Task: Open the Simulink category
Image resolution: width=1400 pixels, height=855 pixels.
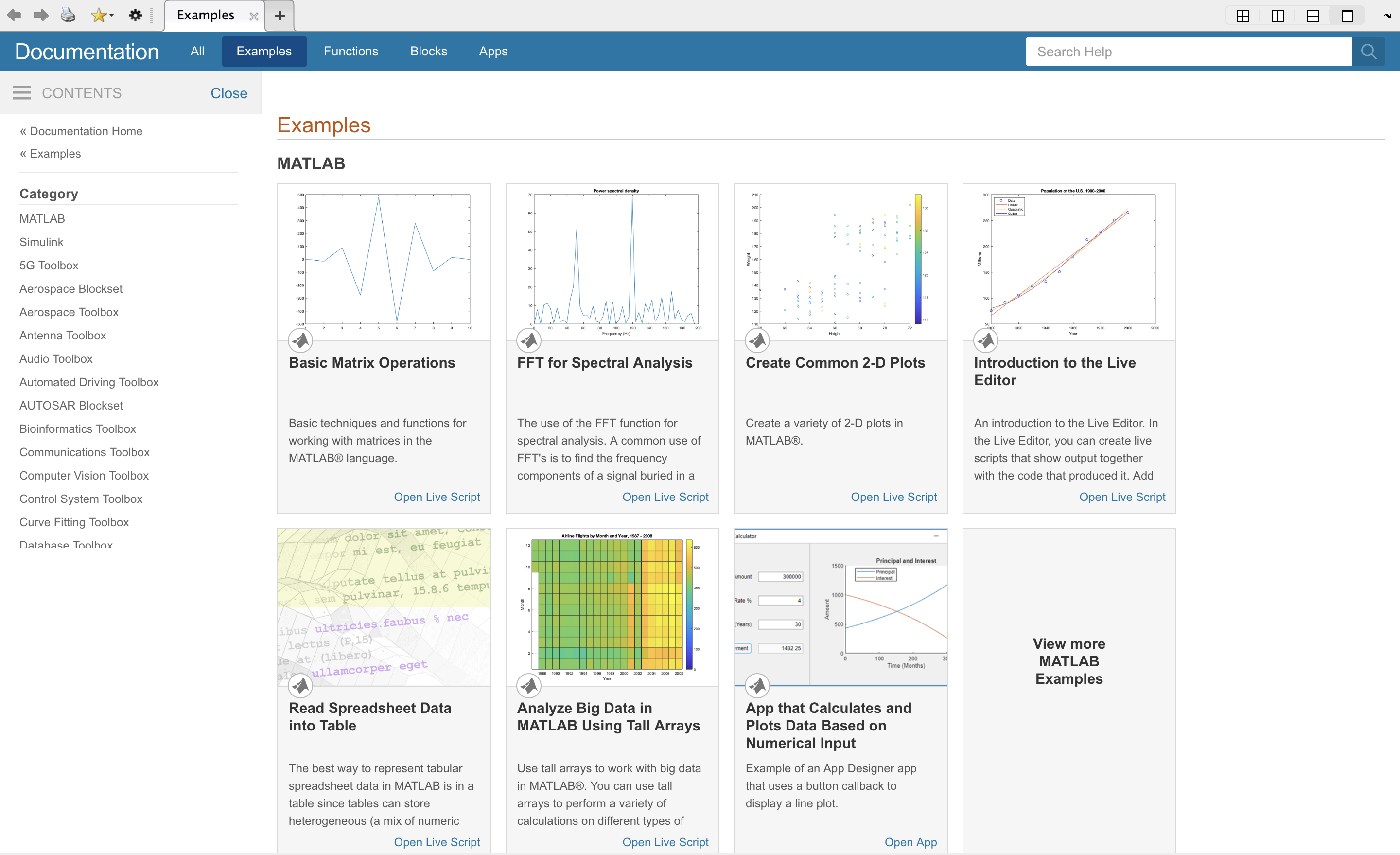Action: click(x=41, y=242)
